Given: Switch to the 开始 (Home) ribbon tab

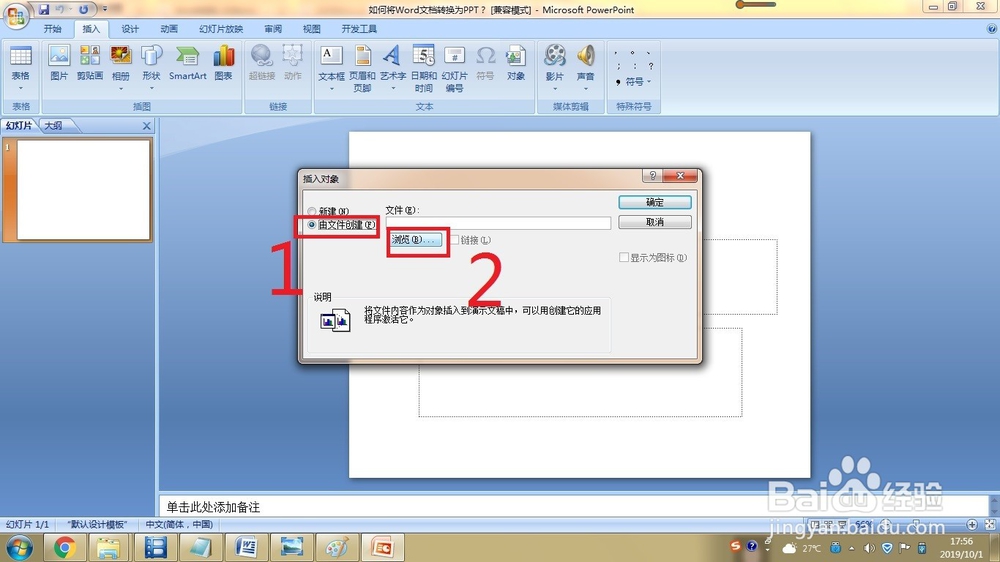Looking at the screenshot, I should click(52, 29).
